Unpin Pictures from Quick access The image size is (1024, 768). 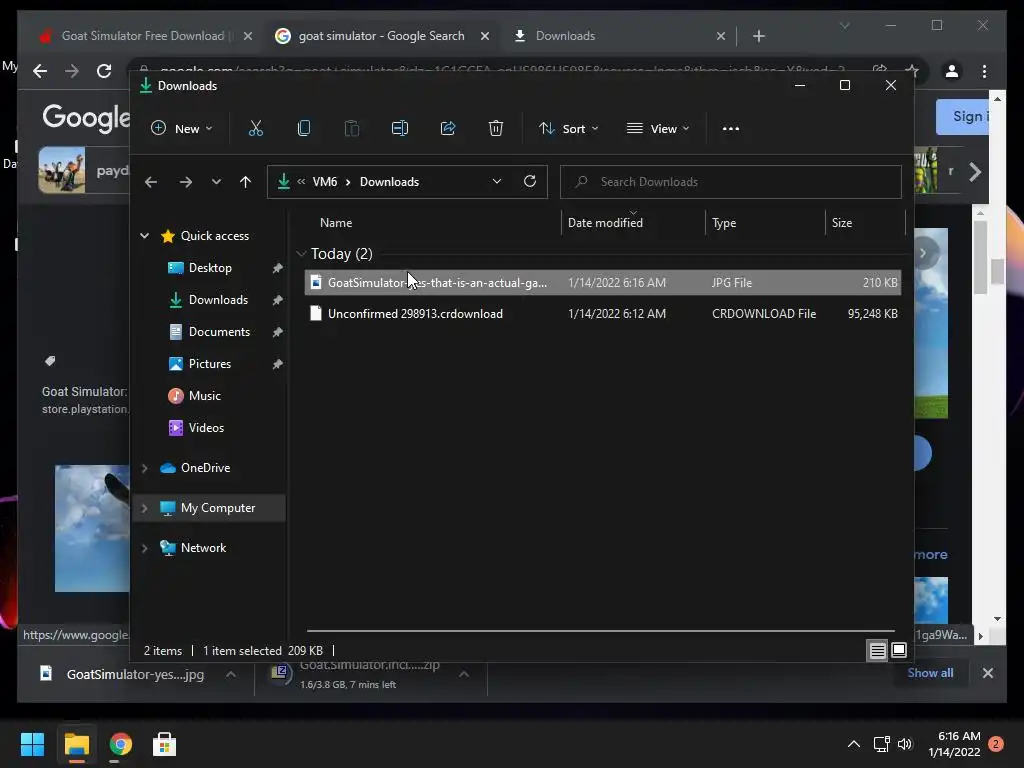tap(278, 364)
